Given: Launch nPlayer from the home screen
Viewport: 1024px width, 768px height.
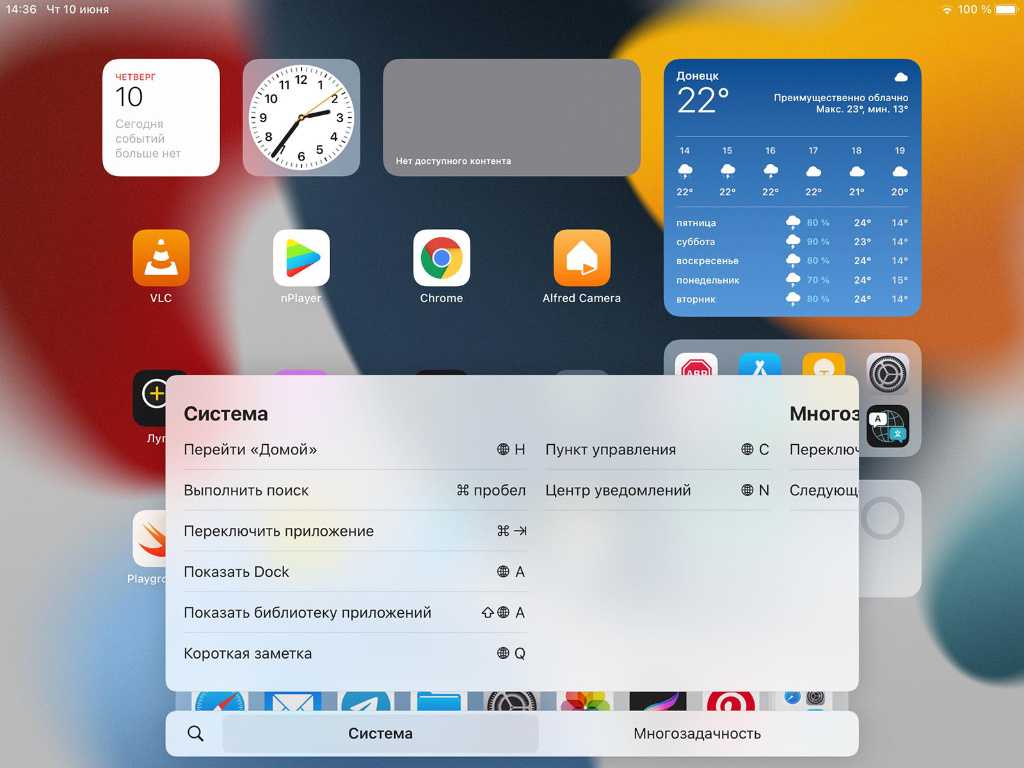Looking at the screenshot, I should pos(301,258).
